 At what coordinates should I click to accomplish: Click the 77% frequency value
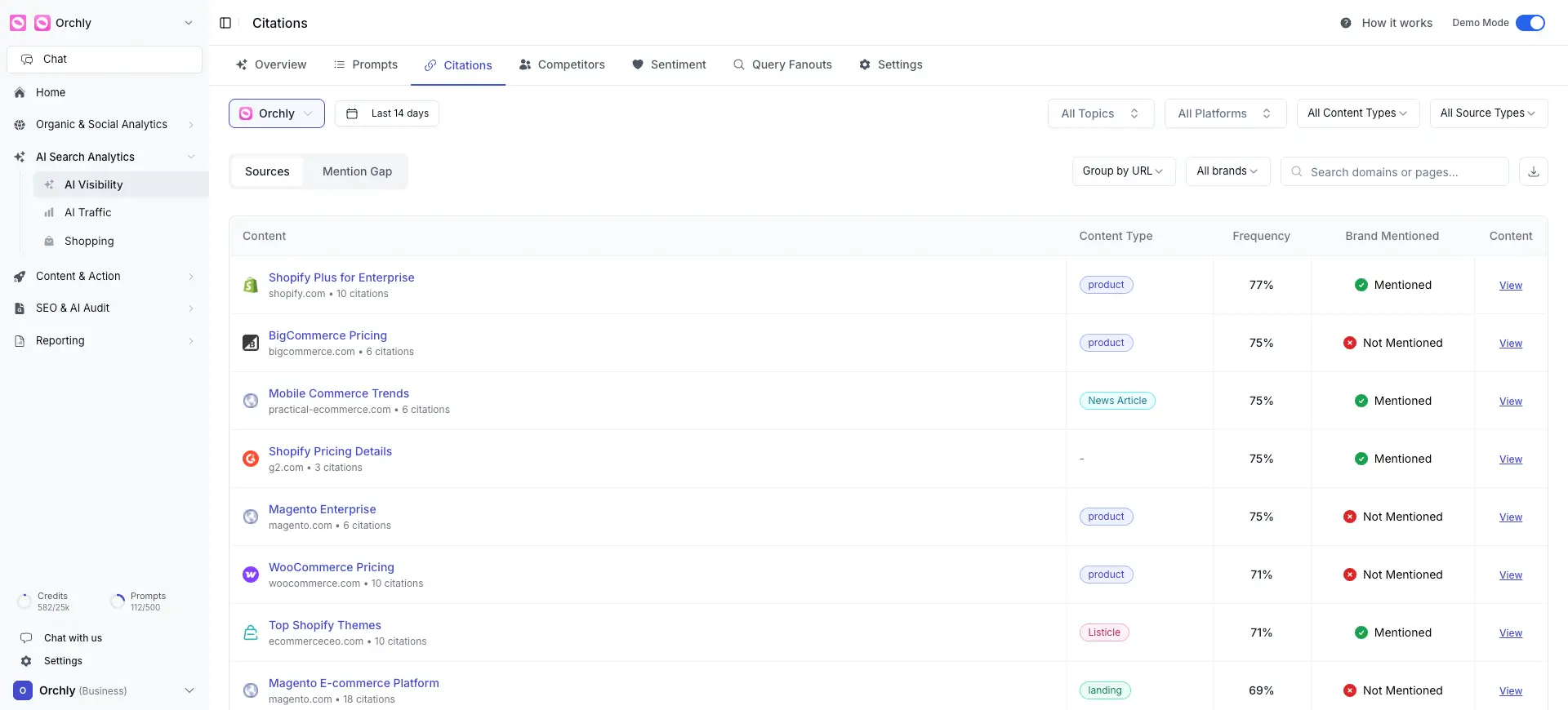pyautogui.click(x=1261, y=285)
